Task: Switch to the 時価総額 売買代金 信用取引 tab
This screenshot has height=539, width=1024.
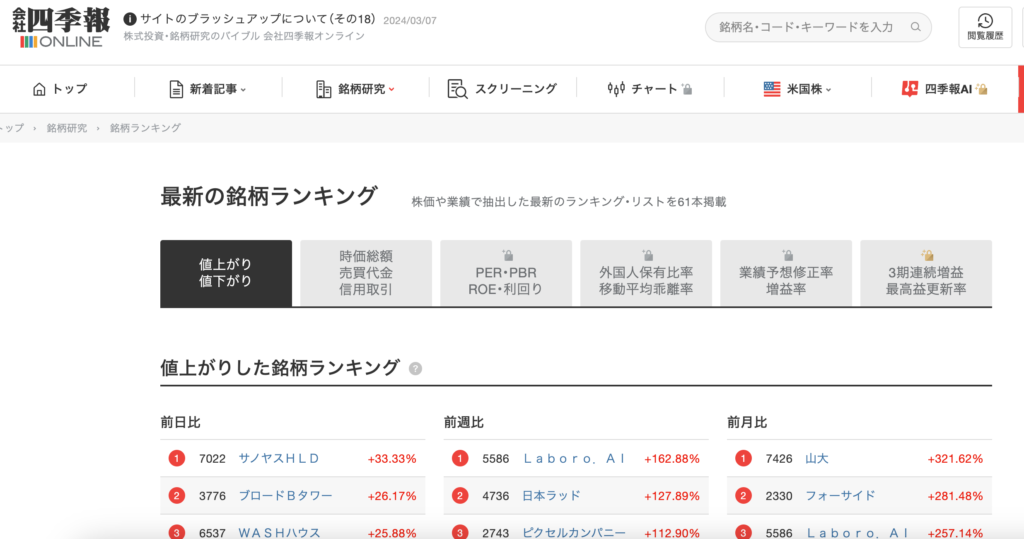Action: pos(366,273)
